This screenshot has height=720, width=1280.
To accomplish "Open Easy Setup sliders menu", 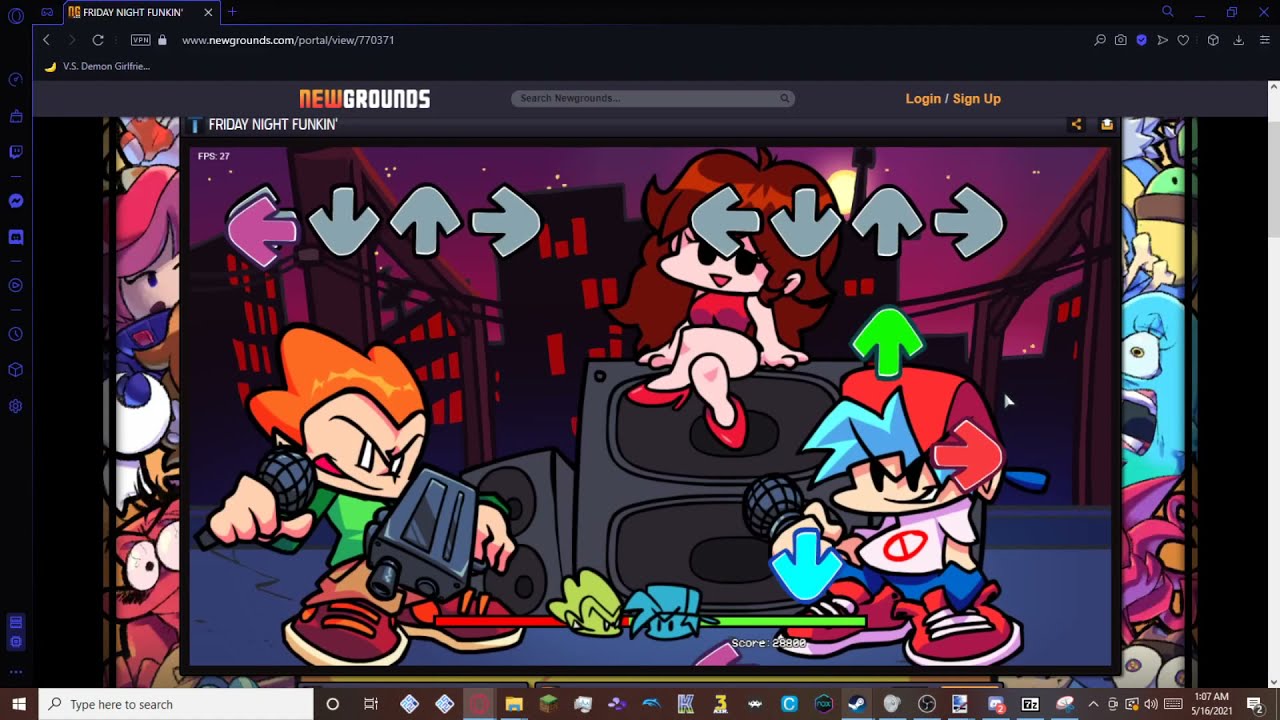I will (x=1264, y=40).
